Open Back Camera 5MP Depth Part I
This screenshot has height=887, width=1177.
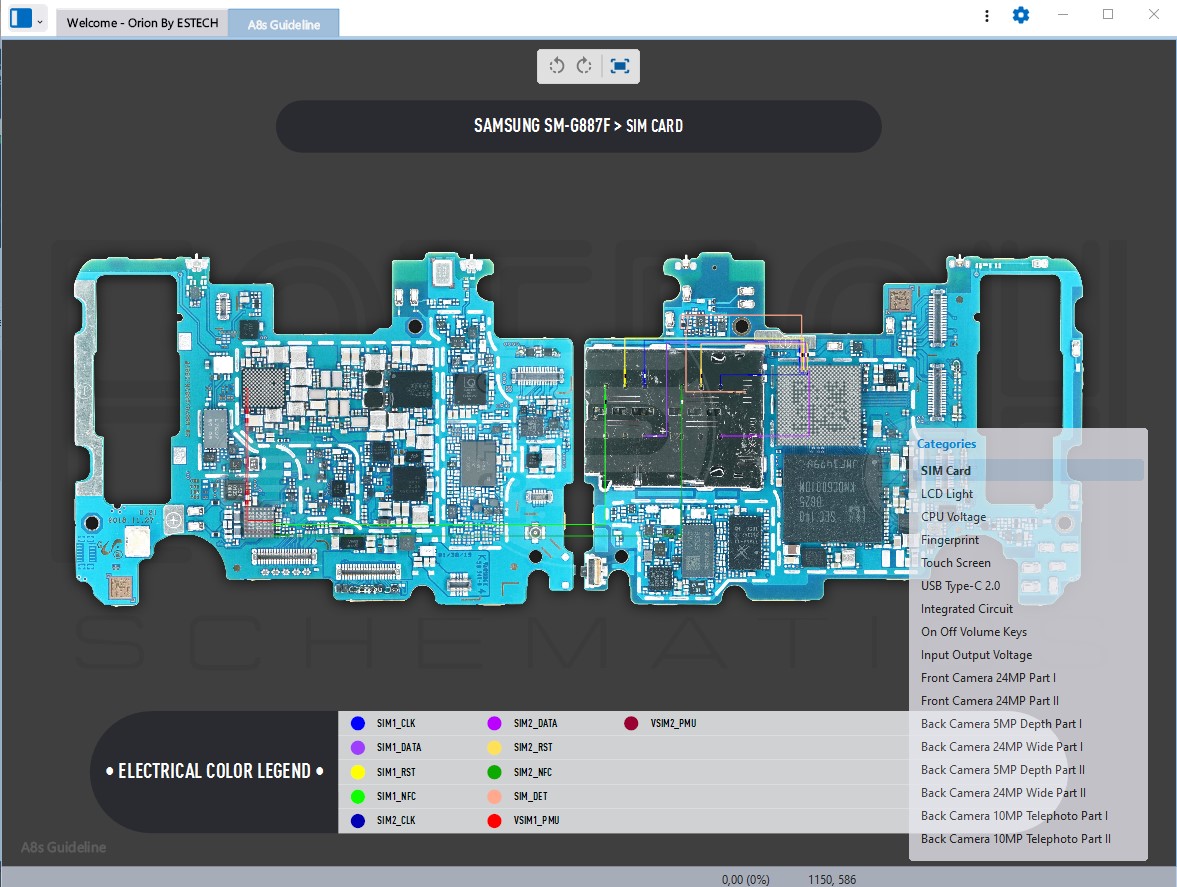point(1001,724)
